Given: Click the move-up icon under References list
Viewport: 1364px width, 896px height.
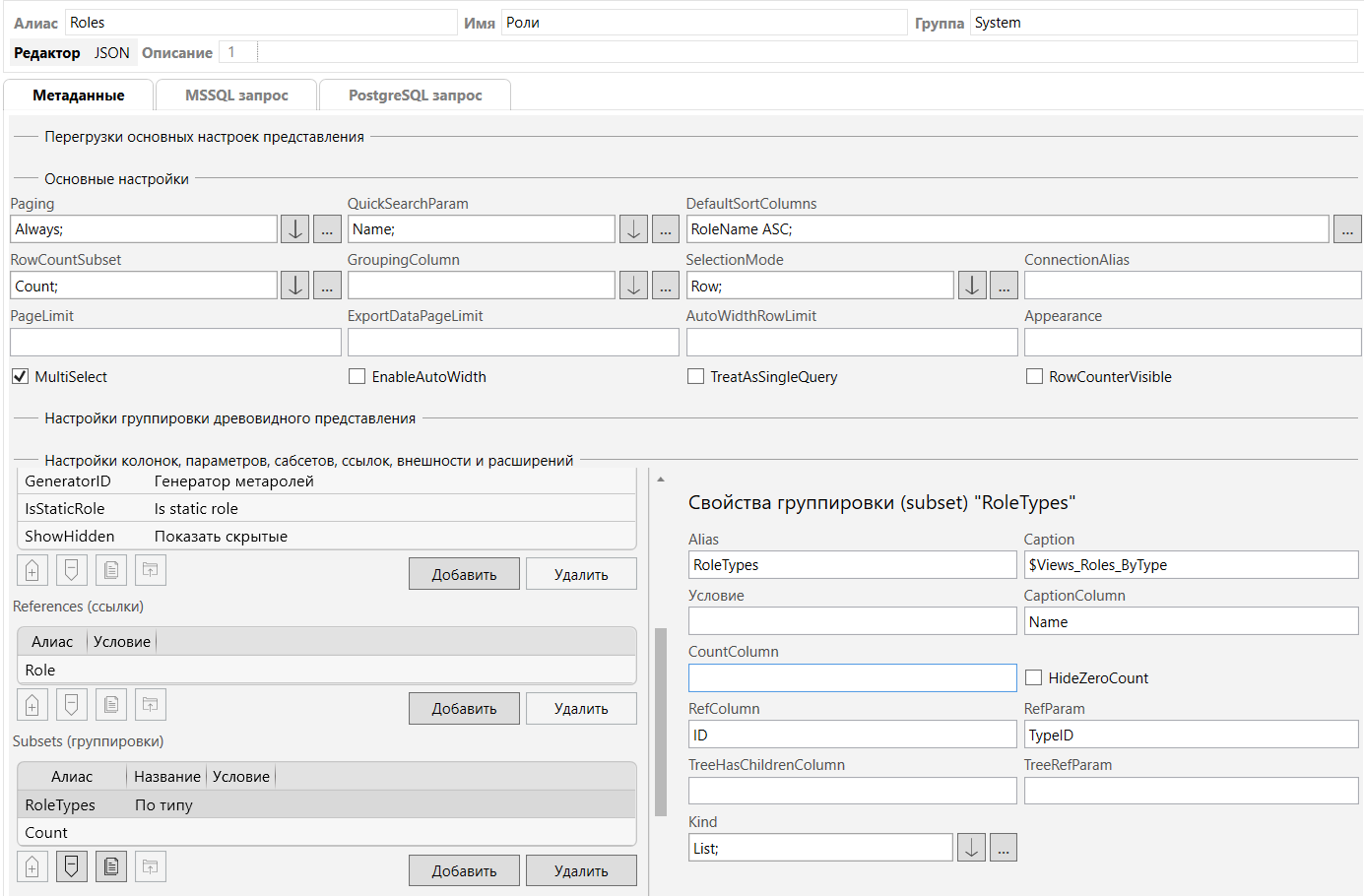Looking at the screenshot, I should point(32,705).
